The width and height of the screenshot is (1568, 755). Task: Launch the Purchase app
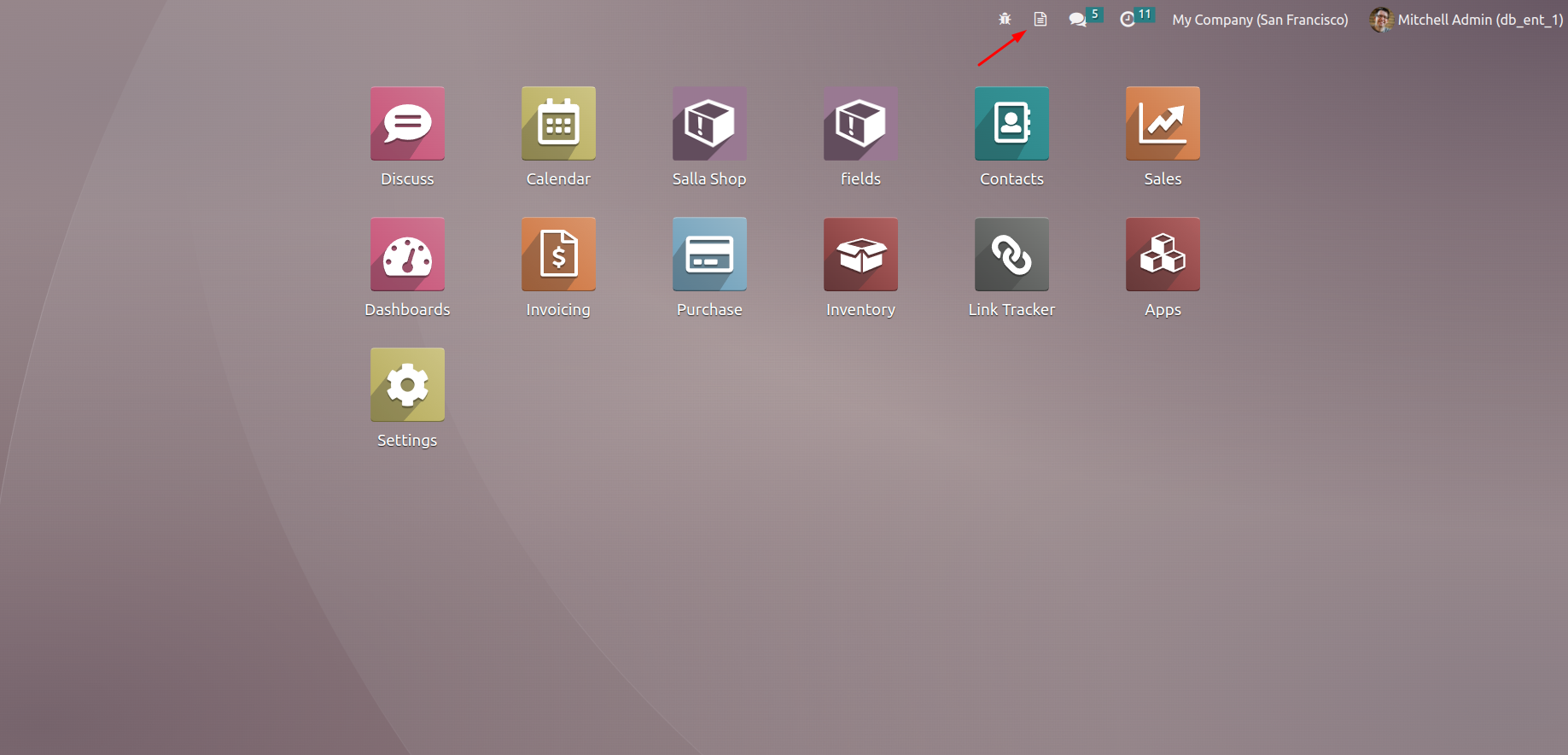[709, 255]
